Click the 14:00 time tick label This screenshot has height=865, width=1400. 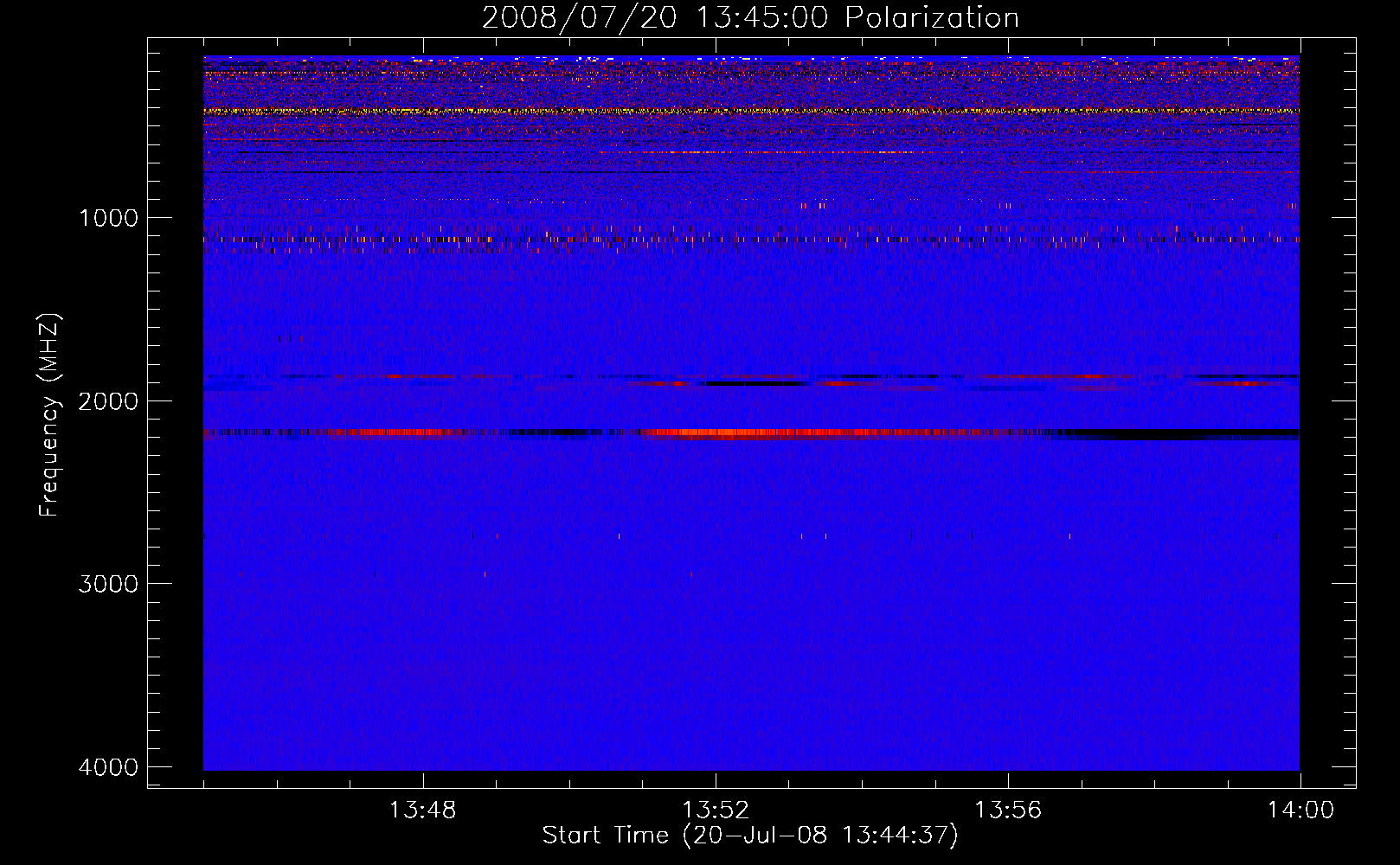tap(1300, 811)
